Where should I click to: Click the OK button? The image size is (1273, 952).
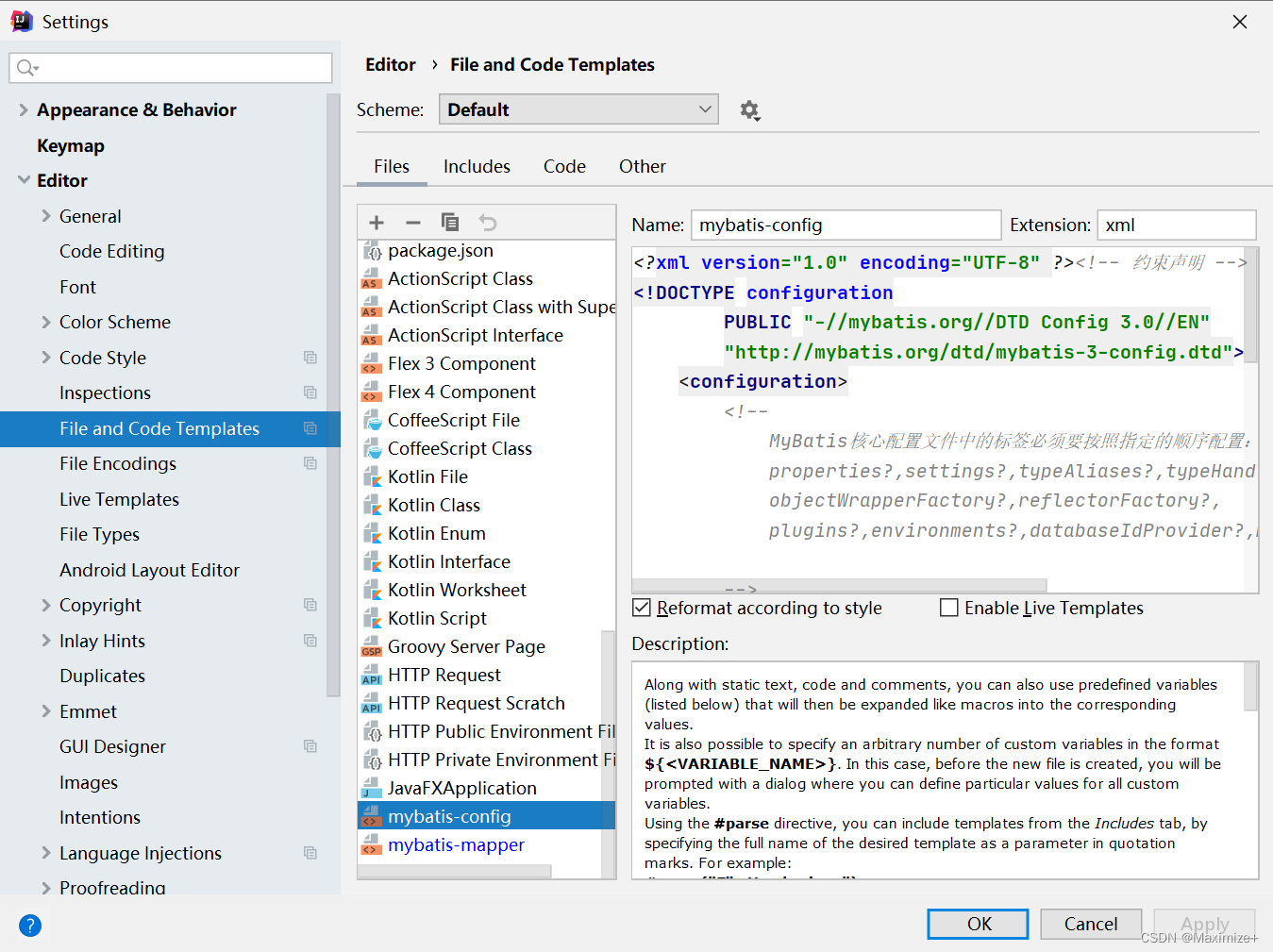pyautogui.click(x=979, y=924)
